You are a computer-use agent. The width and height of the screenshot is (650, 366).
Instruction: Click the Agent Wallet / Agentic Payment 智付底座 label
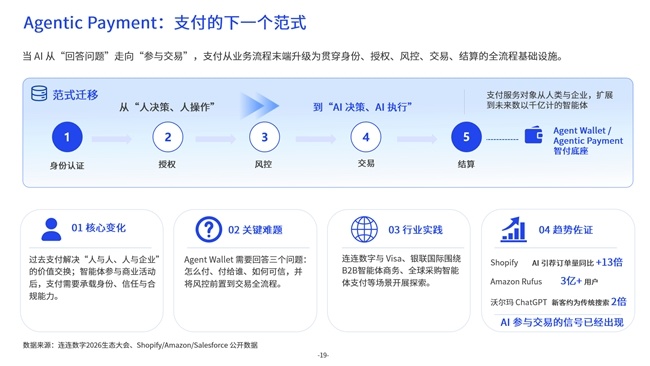[588, 141]
